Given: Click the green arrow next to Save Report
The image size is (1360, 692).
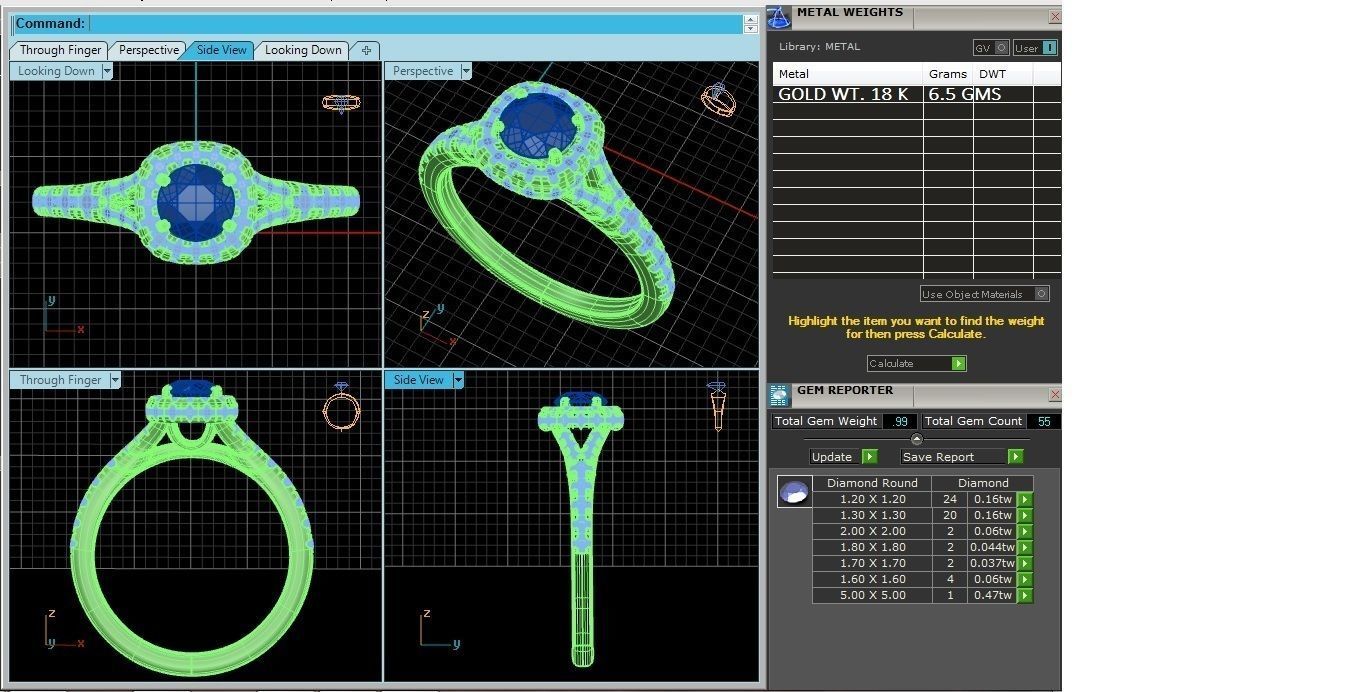Looking at the screenshot, I should point(1015,457).
